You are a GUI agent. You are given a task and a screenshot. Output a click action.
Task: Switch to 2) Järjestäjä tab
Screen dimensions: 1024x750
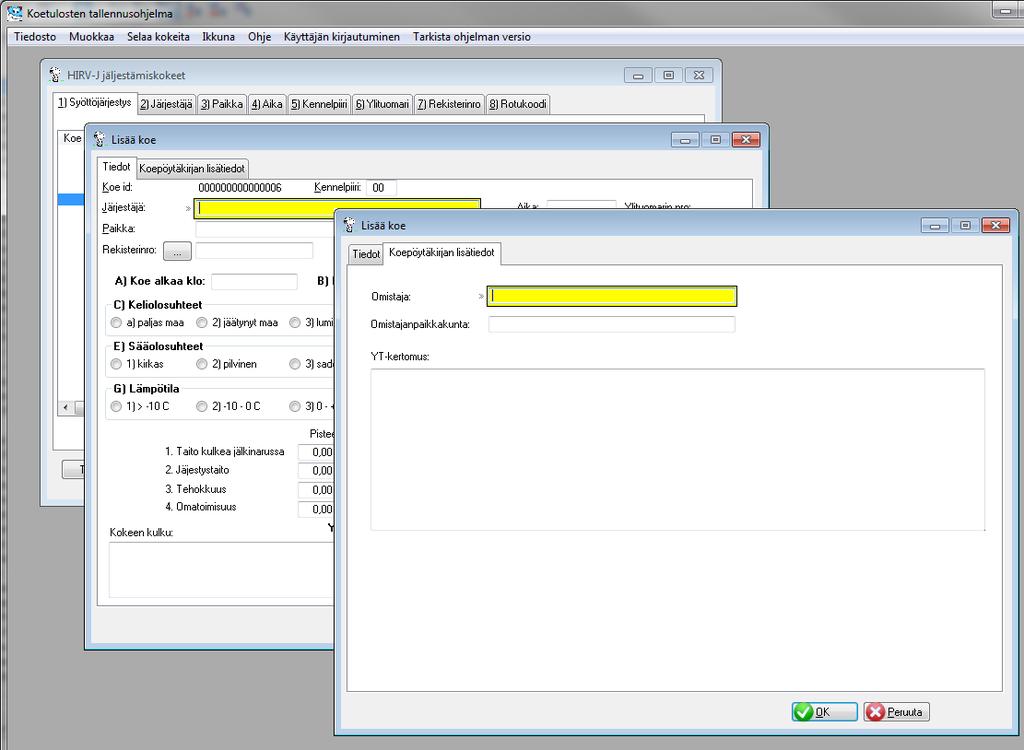point(166,104)
